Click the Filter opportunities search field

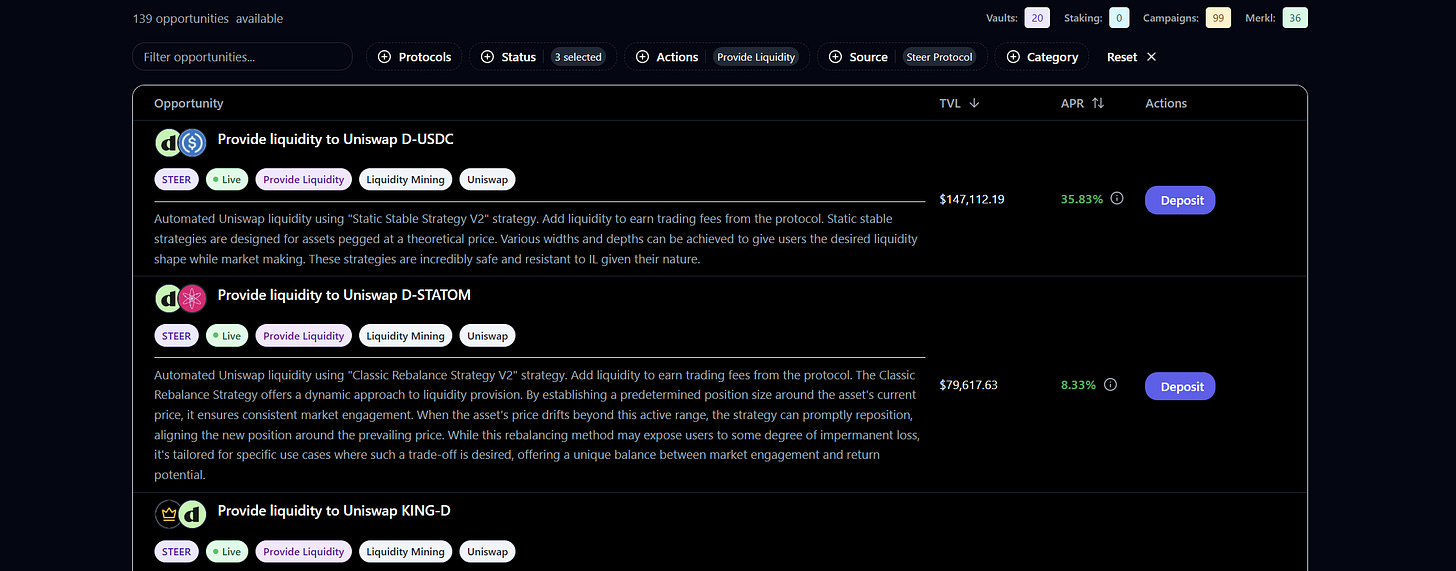[242, 57]
